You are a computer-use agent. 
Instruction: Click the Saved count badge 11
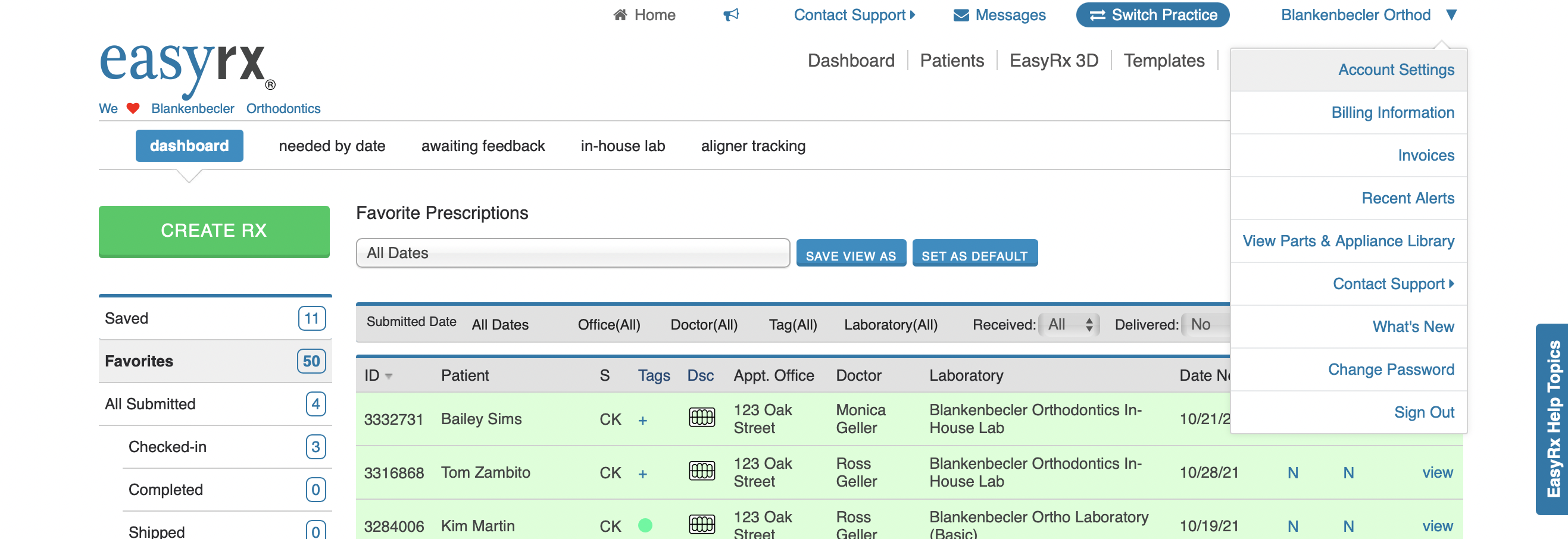[x=312, y=318]
